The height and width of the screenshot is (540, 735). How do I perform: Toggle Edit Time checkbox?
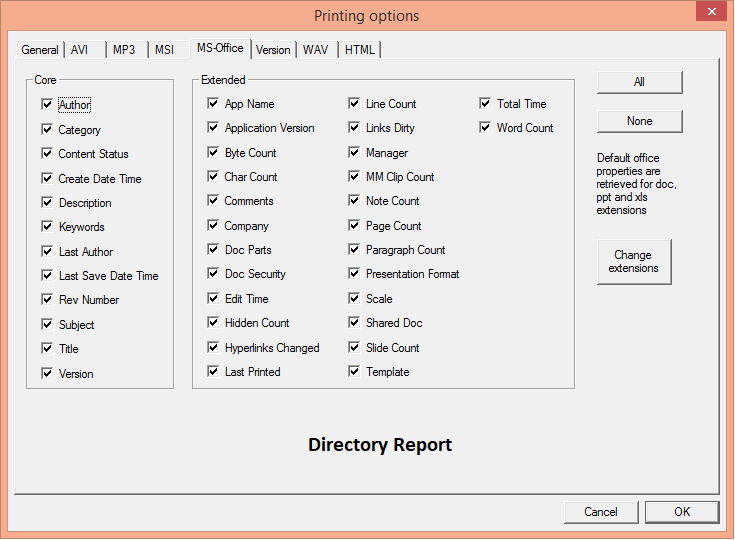click(x=213, y=298)
